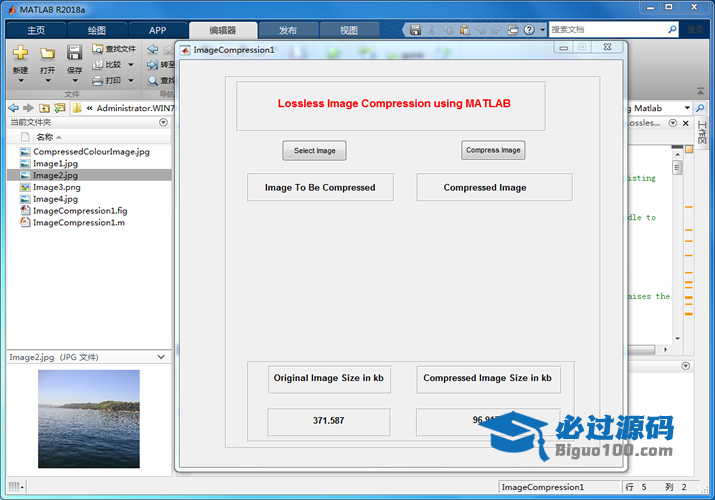Open the 新建 dropdown arrow
Screen dimensions: 715x500
[21, 81]
